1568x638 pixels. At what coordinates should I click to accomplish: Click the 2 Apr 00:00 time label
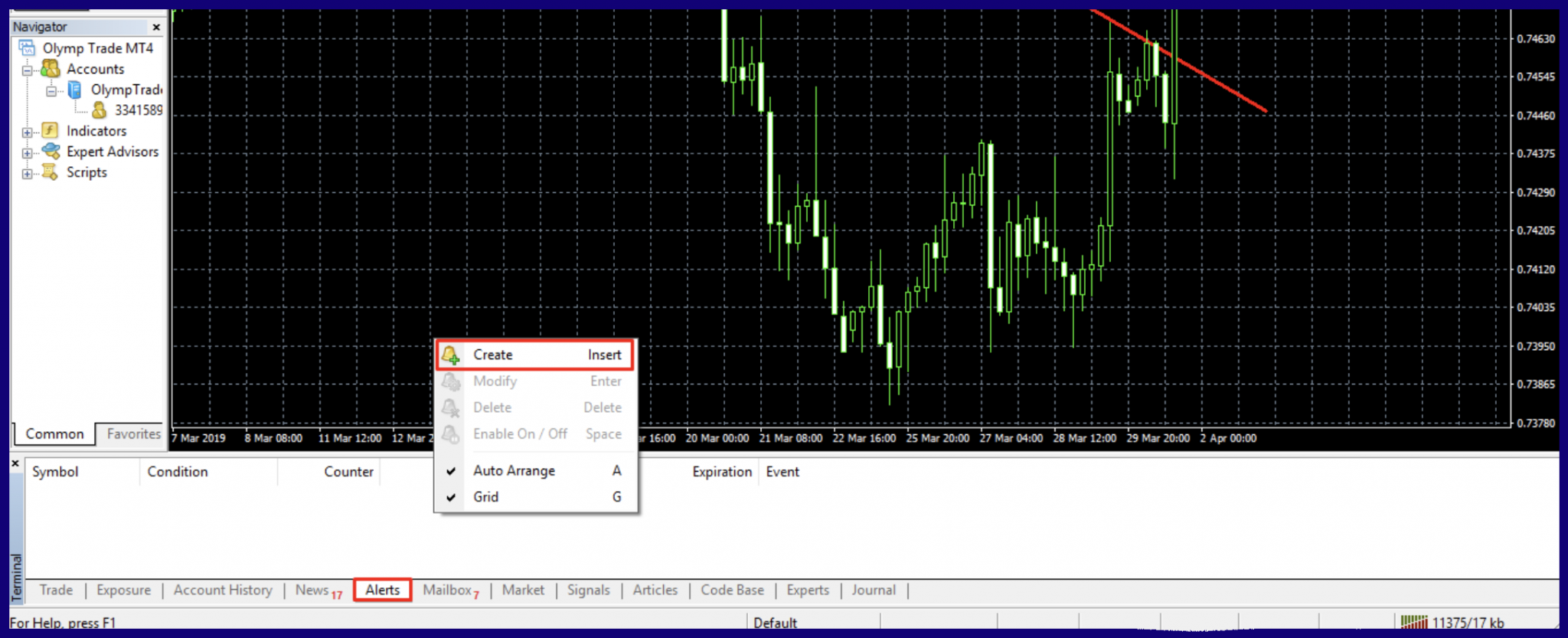pos(1228,438)
